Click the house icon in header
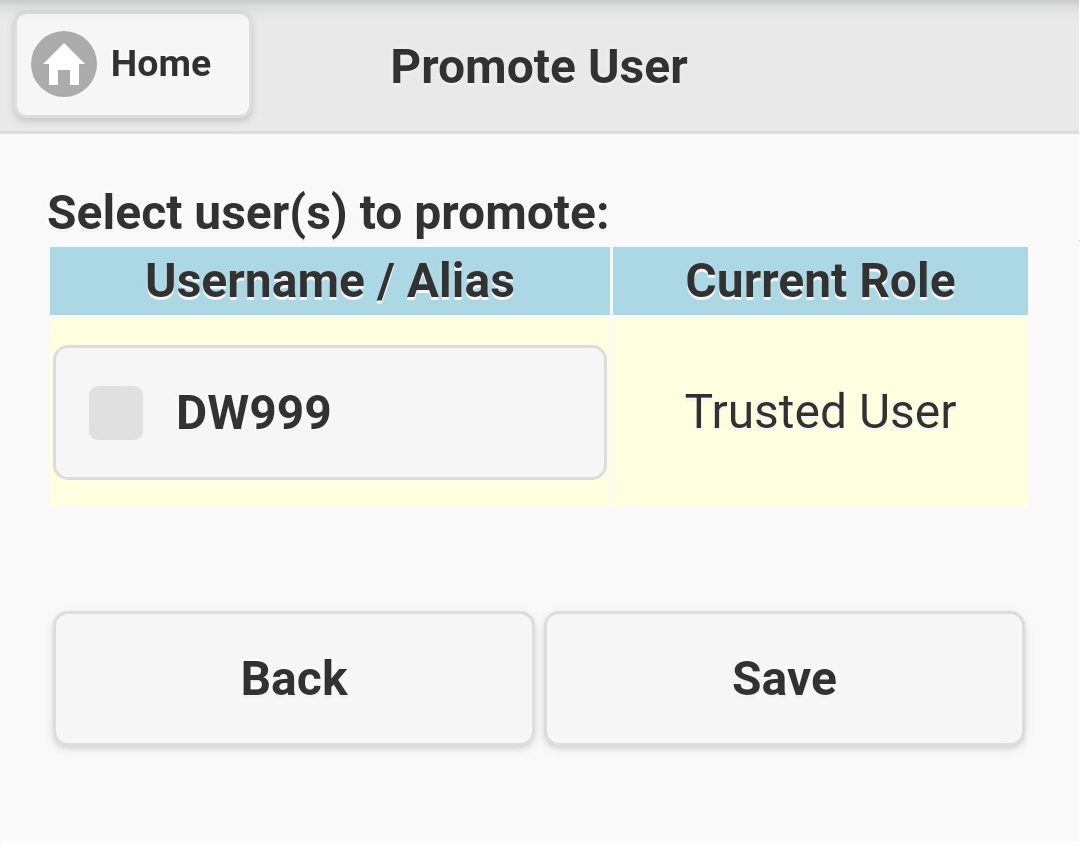This screenshot has width=1080, height=848. [x=64, y=64]
